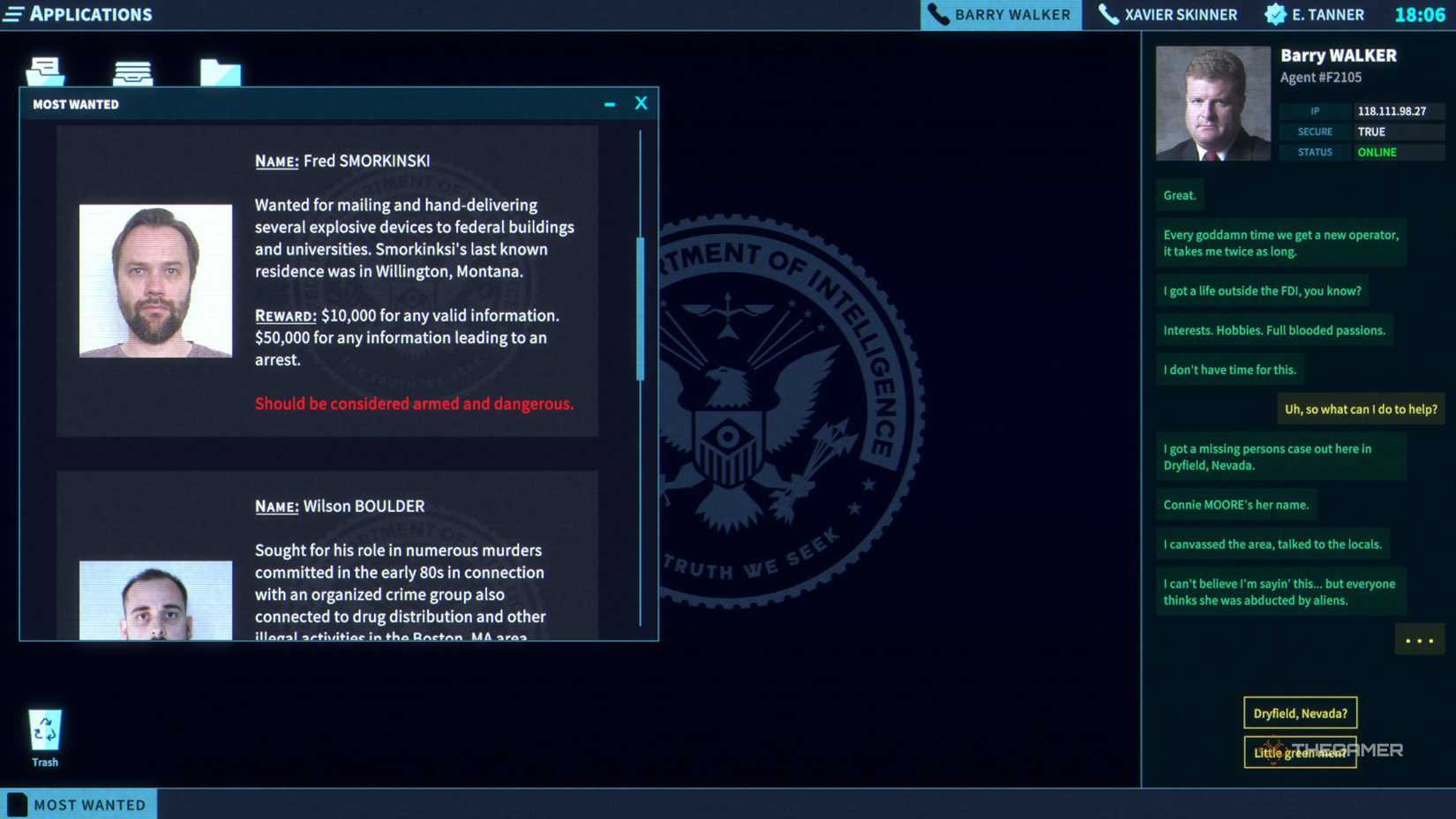Click Barry Walker's profile portrait
The width and height of the screenshot is (1456, 819).
(x=1213, y=103)
